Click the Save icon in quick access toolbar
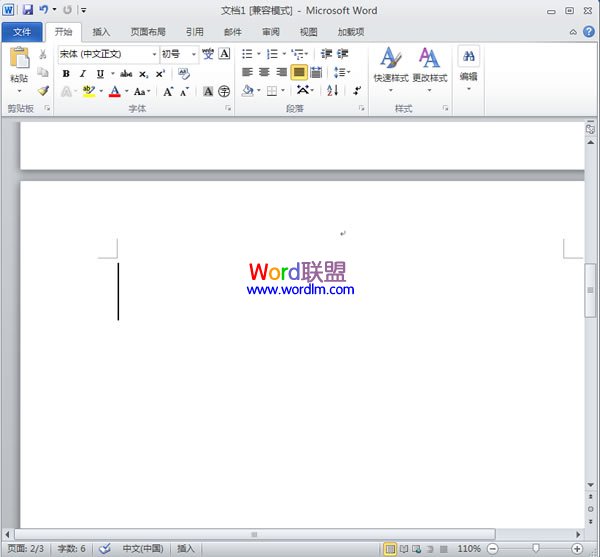Image resolution: width=600 pixels, height=557 pixels. (28, 10)
